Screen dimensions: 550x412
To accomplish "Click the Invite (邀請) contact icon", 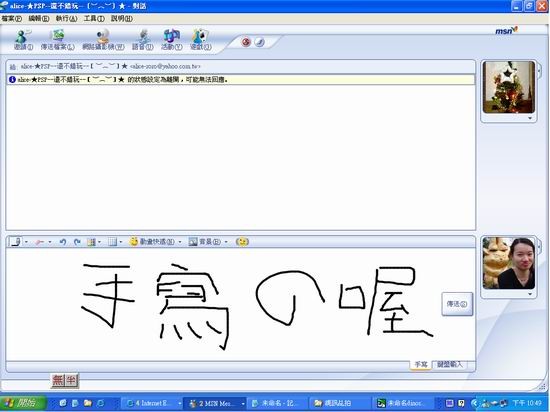I will (23, 40).
